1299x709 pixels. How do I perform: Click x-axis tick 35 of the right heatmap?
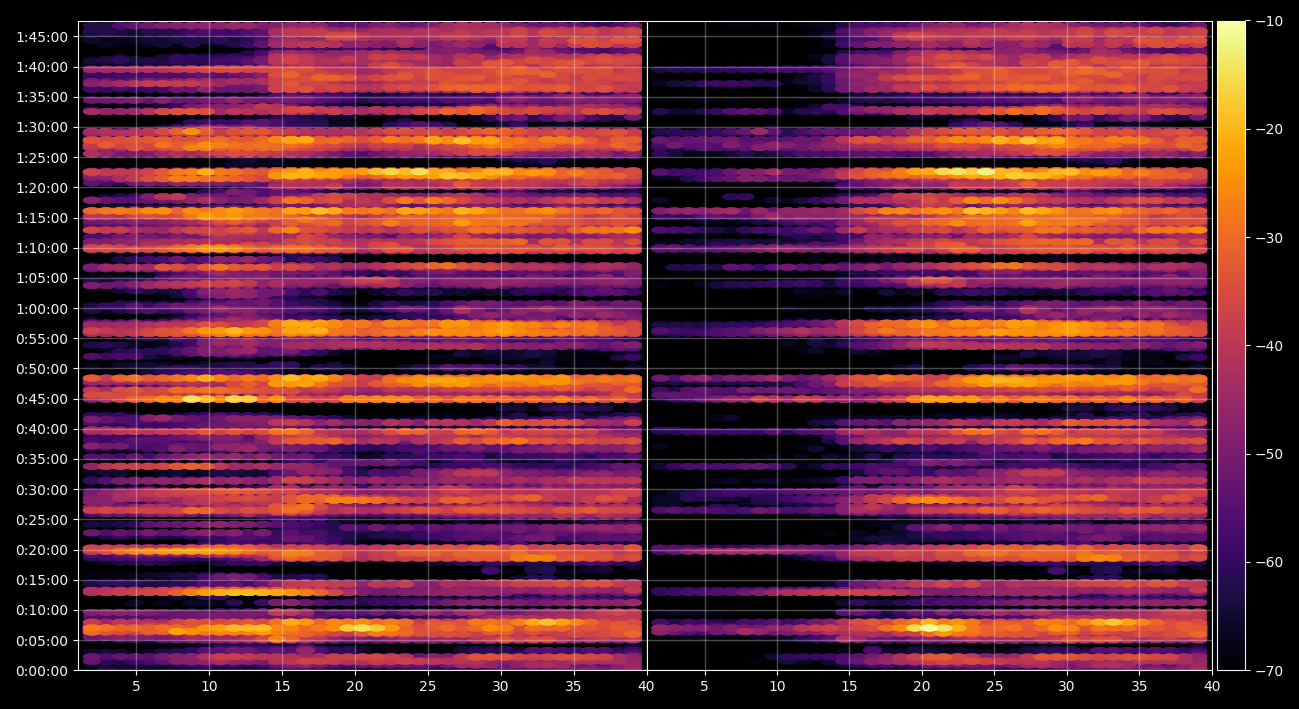click(1139, 687)
